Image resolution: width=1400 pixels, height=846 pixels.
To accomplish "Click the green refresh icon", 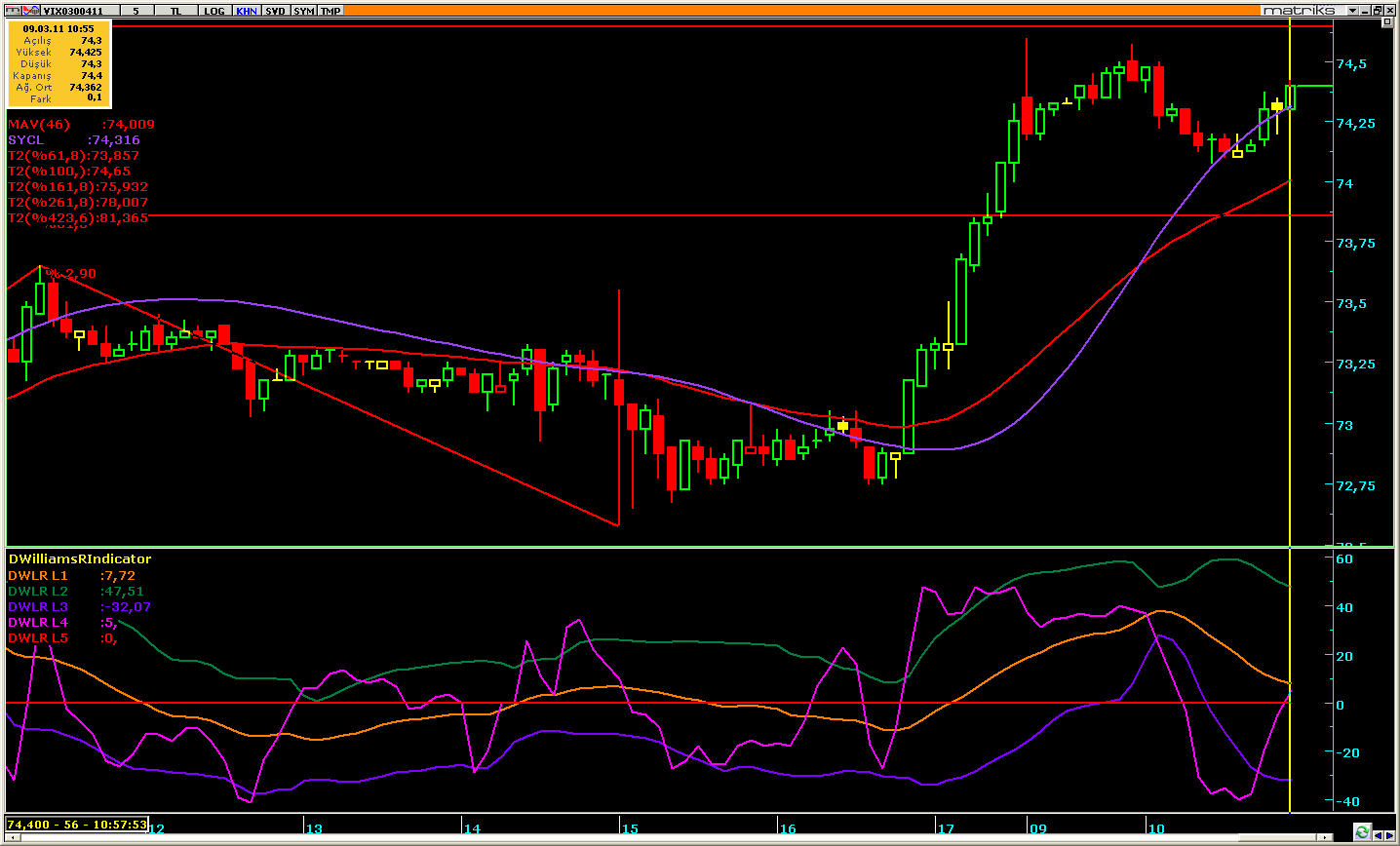I will coord(1362,832).
